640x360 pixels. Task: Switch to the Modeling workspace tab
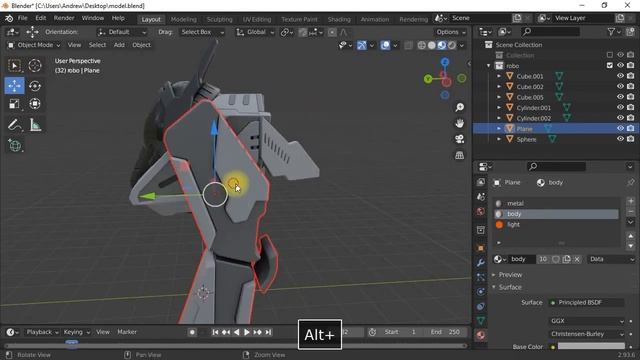[184, 19]
